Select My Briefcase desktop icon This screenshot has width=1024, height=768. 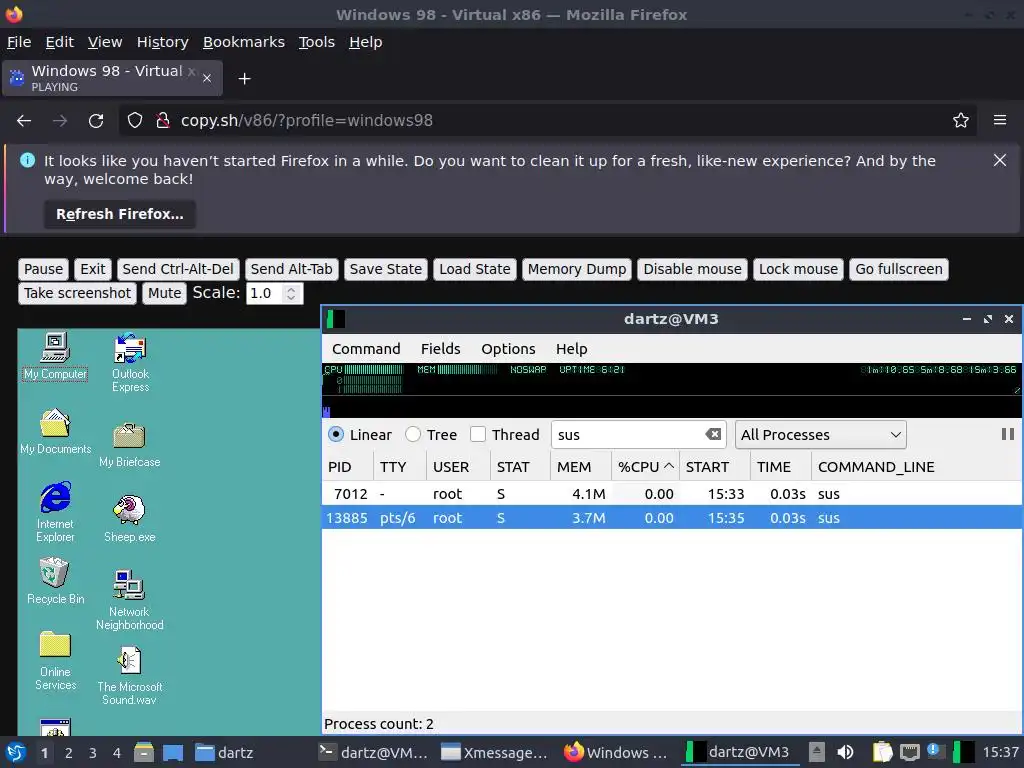tap(129, 444)
